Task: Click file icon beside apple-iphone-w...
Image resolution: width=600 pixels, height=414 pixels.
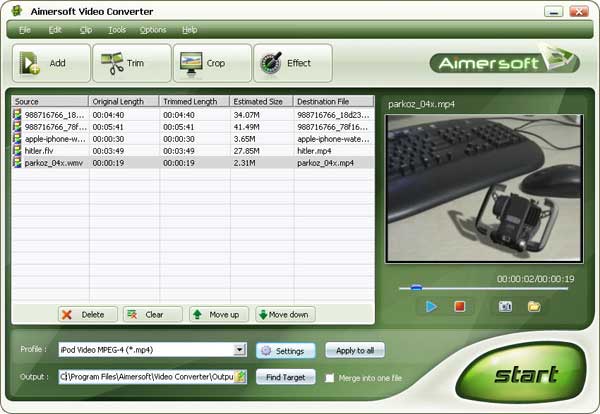Action: 17,138
